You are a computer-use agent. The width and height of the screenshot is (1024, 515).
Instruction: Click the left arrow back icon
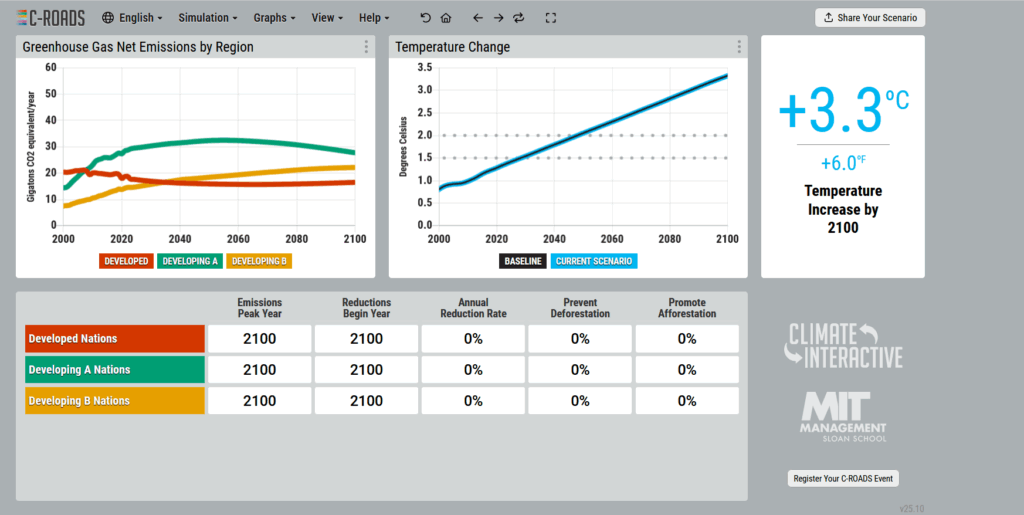pos(477,18)
